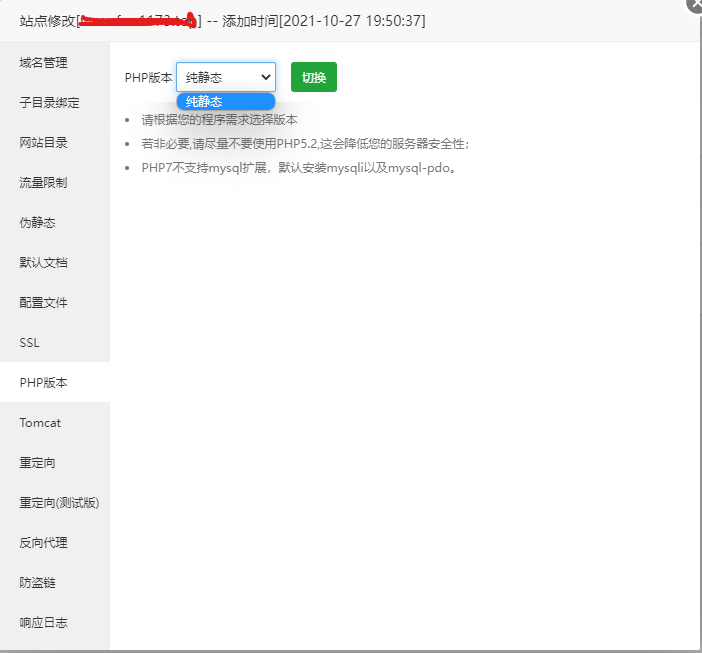This screenshot has height=653, width=702.
Task: Switch to the 反向代理 tab
Action: pos(55,542)
